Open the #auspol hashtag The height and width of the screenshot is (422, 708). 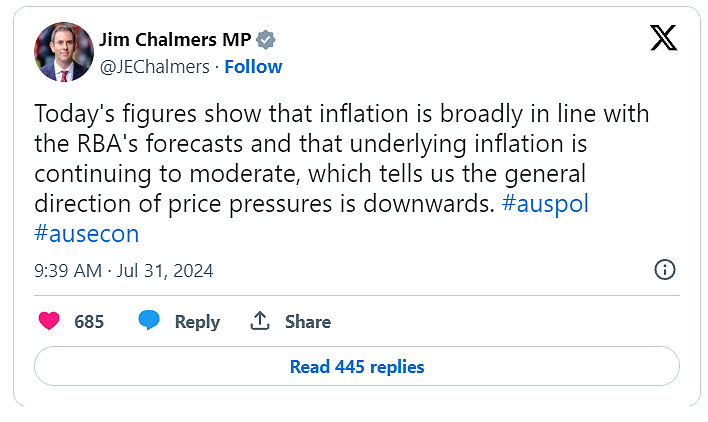coord(545,204)
